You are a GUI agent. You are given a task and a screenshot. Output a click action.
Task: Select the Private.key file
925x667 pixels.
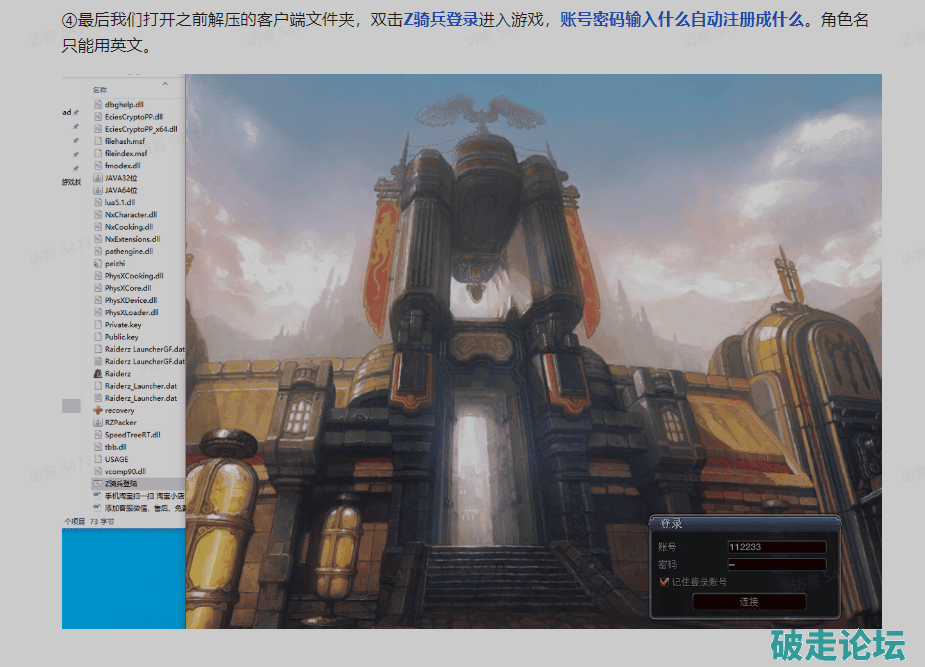click(x=123, y=324)
